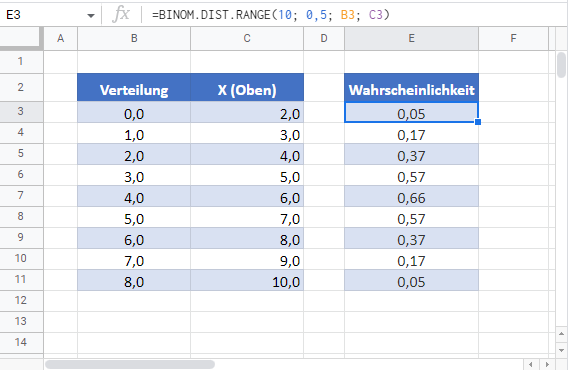
Task: Select Verteilung cell 2,0 in row 5
Action: pos(134,154)
